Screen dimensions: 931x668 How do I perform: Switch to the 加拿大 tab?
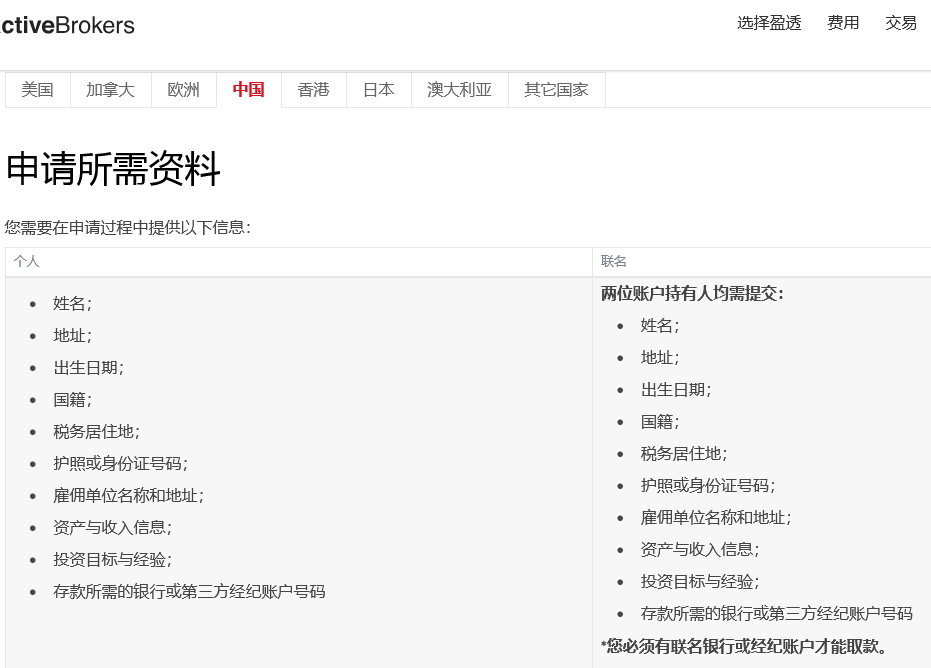click(110, 90)
